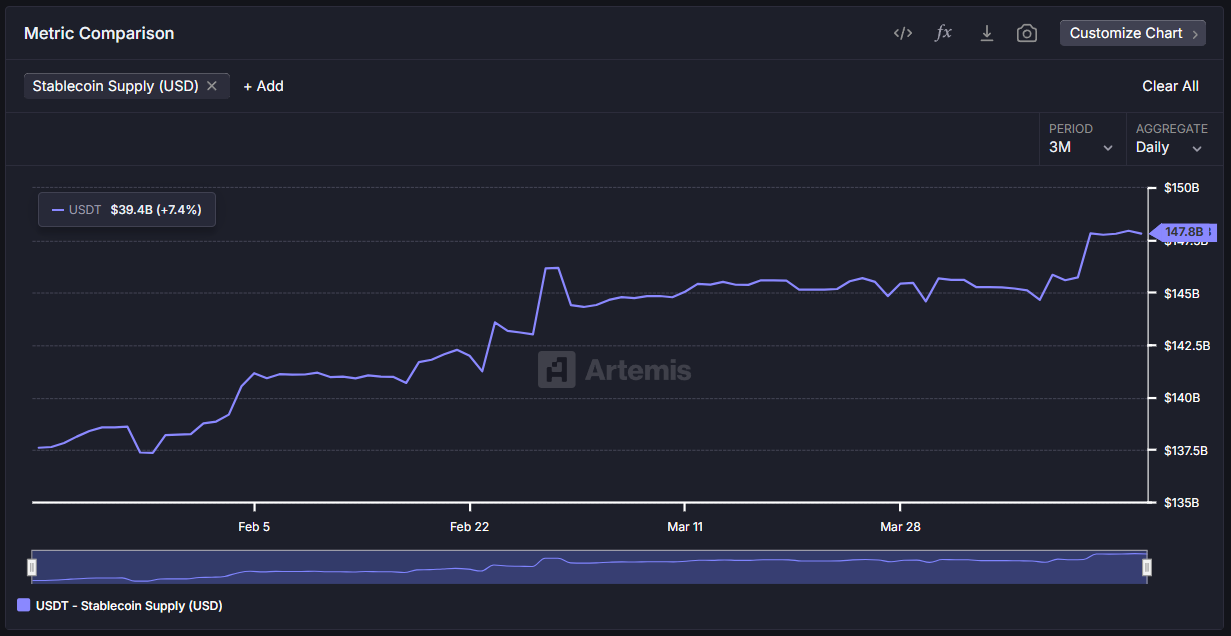Click the $145B axis label
Screen dimensions: 1231x636
[x=1182, y=293]
